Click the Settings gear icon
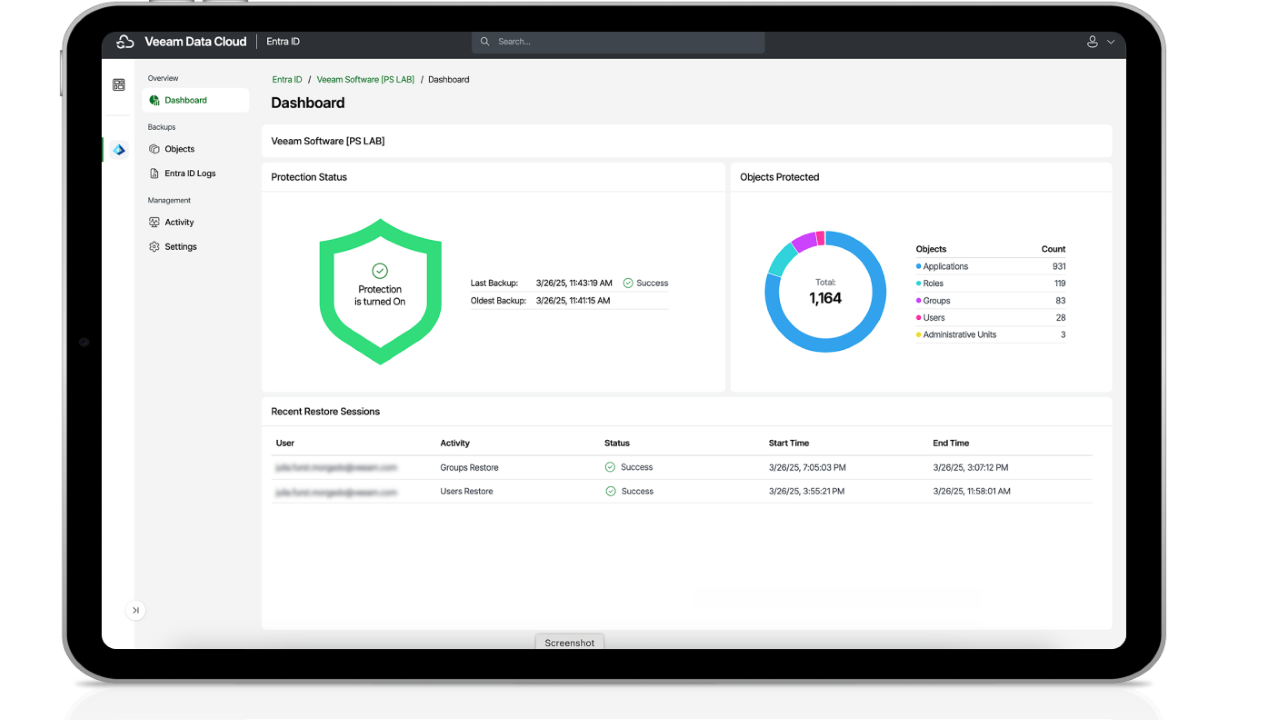This screenshot has width=1280, height=720. tap(154, 246)
